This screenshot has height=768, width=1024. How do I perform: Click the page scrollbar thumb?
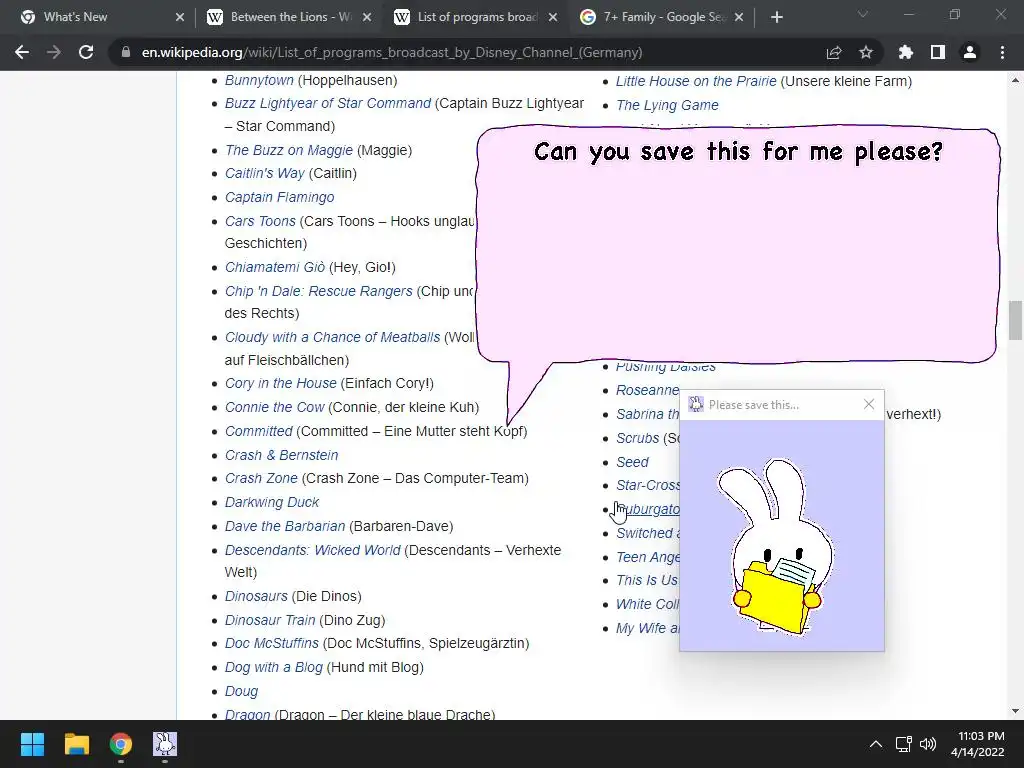click(1015, 320)
